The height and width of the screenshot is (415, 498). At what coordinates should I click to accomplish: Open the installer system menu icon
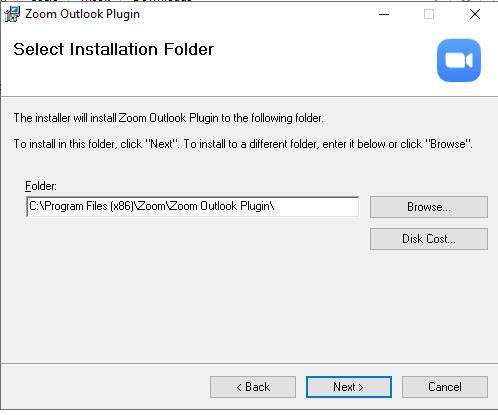[x=12, y=14]
